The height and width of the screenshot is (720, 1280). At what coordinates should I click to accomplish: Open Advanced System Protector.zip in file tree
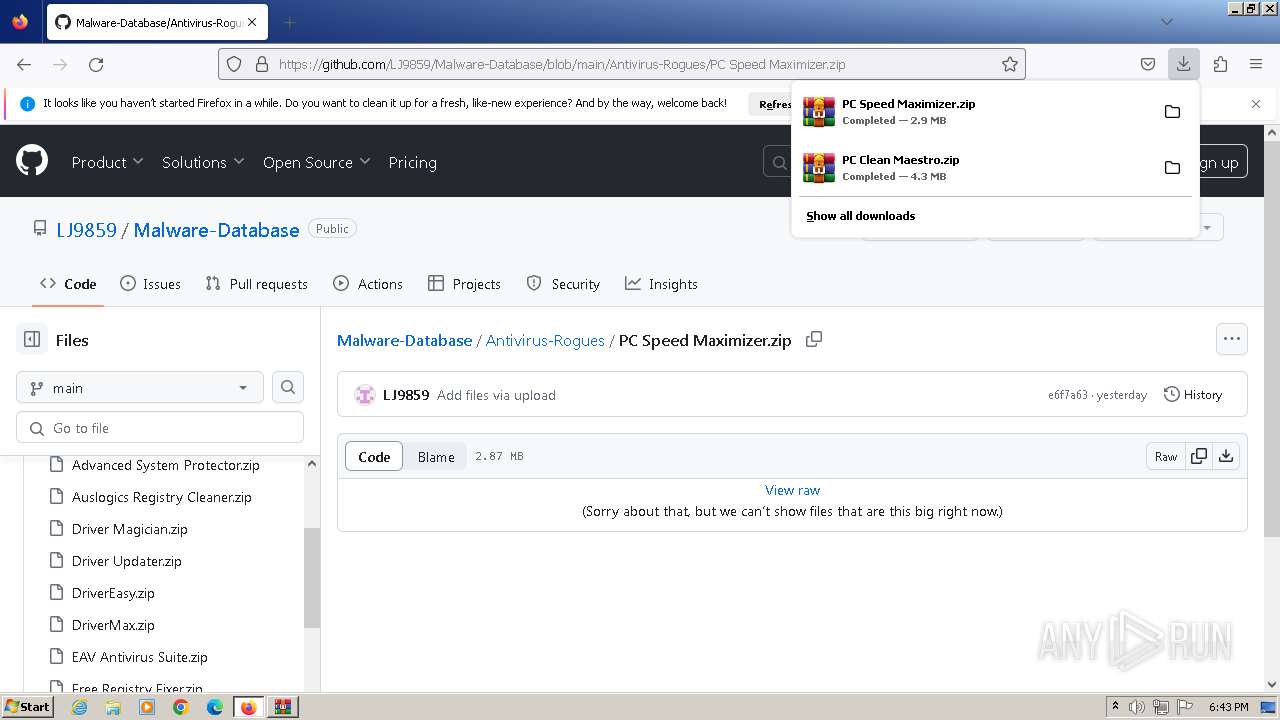(166, 465)
